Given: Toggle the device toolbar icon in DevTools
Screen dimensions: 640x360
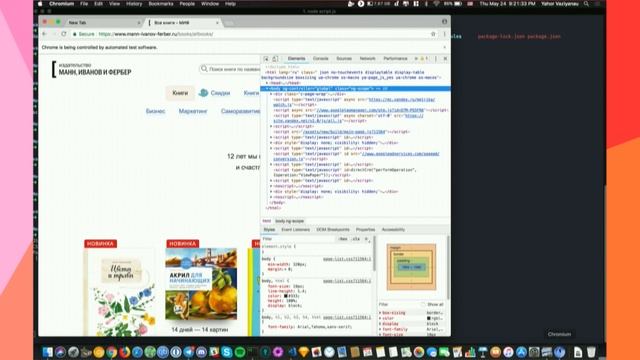Looking at the screenshot, I should point(275,59).
